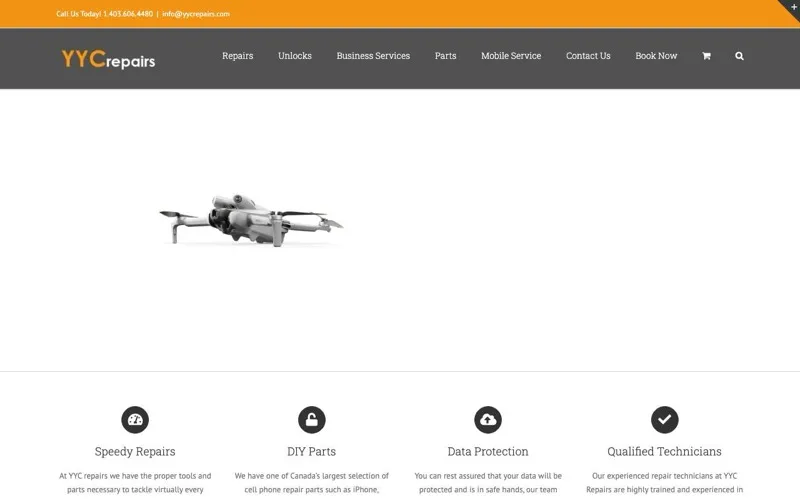Click the Book Now link
This screenshot has width=800, height=500.
pyautogui.click(x=656, y=56)
